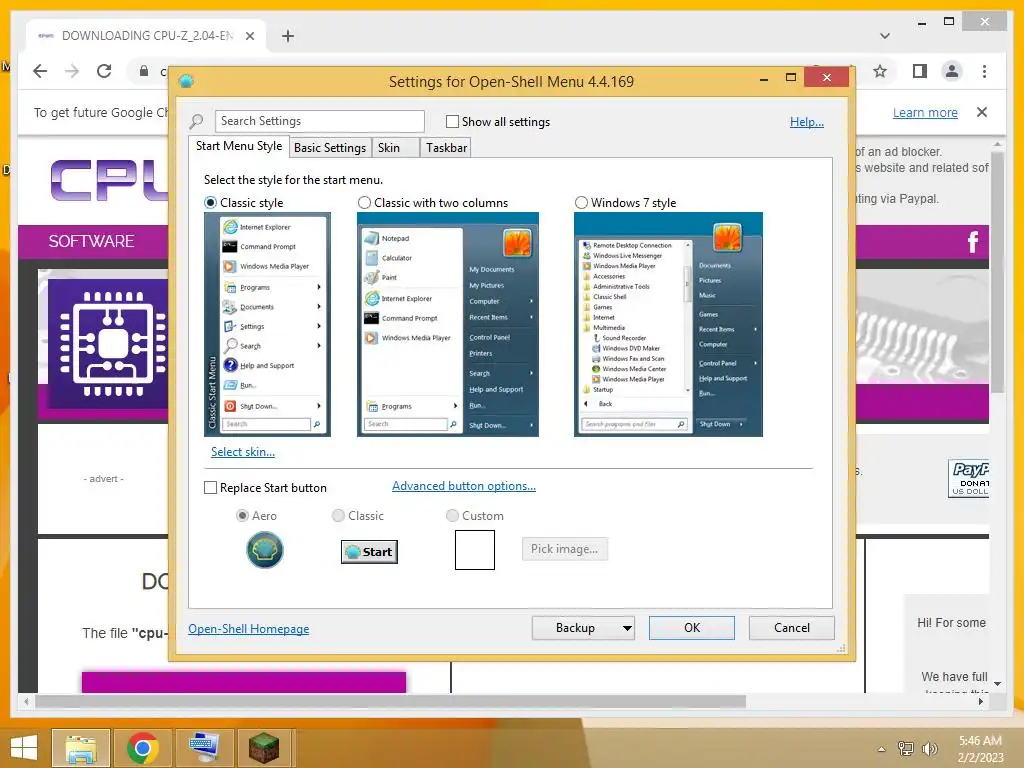Click the magenta download bar on webpage
The width and height of the screenshot is (1024, 768).
[x=244, y=682]
